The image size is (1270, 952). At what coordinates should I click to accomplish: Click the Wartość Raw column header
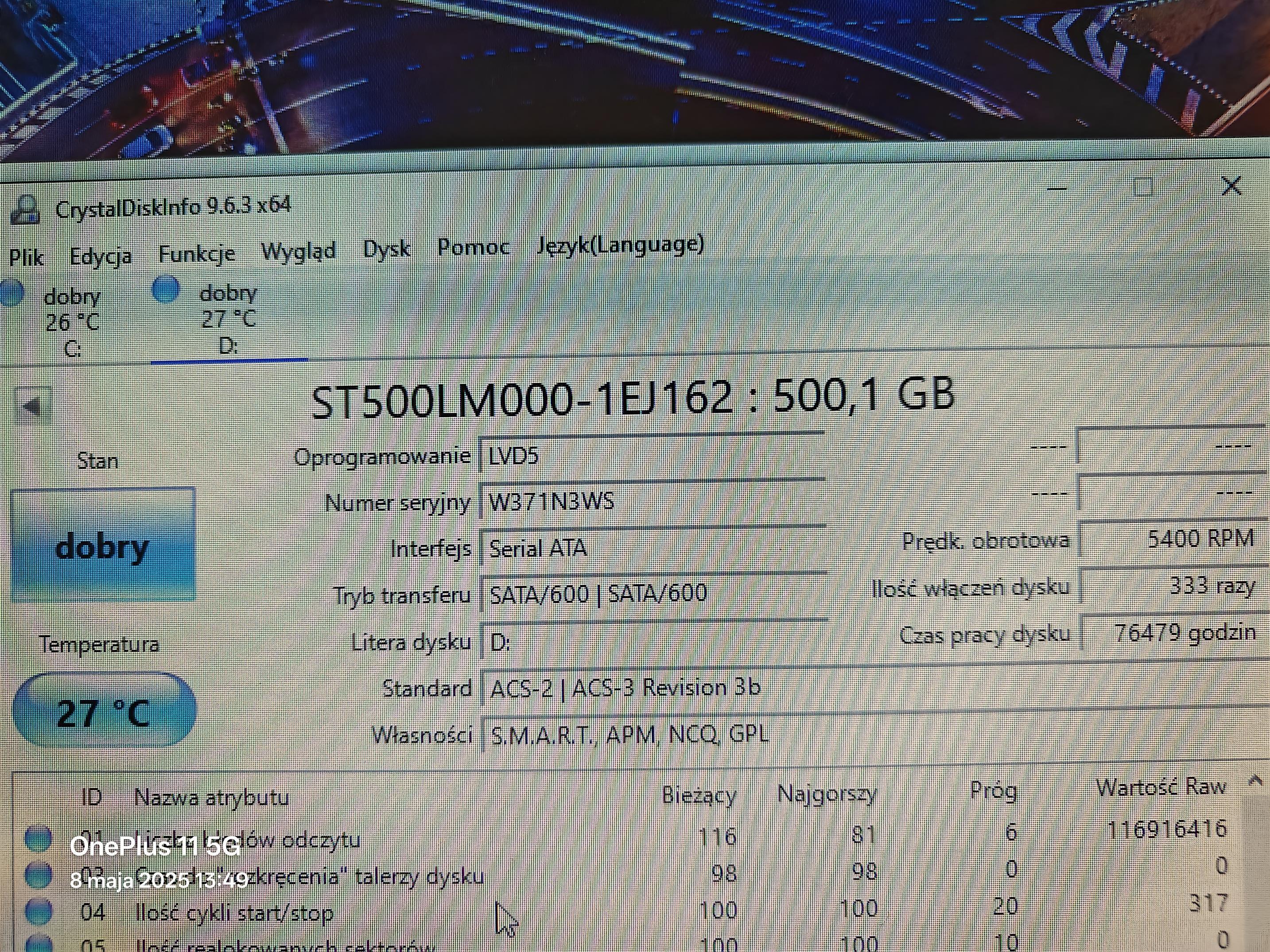[x=1160, y=787]
